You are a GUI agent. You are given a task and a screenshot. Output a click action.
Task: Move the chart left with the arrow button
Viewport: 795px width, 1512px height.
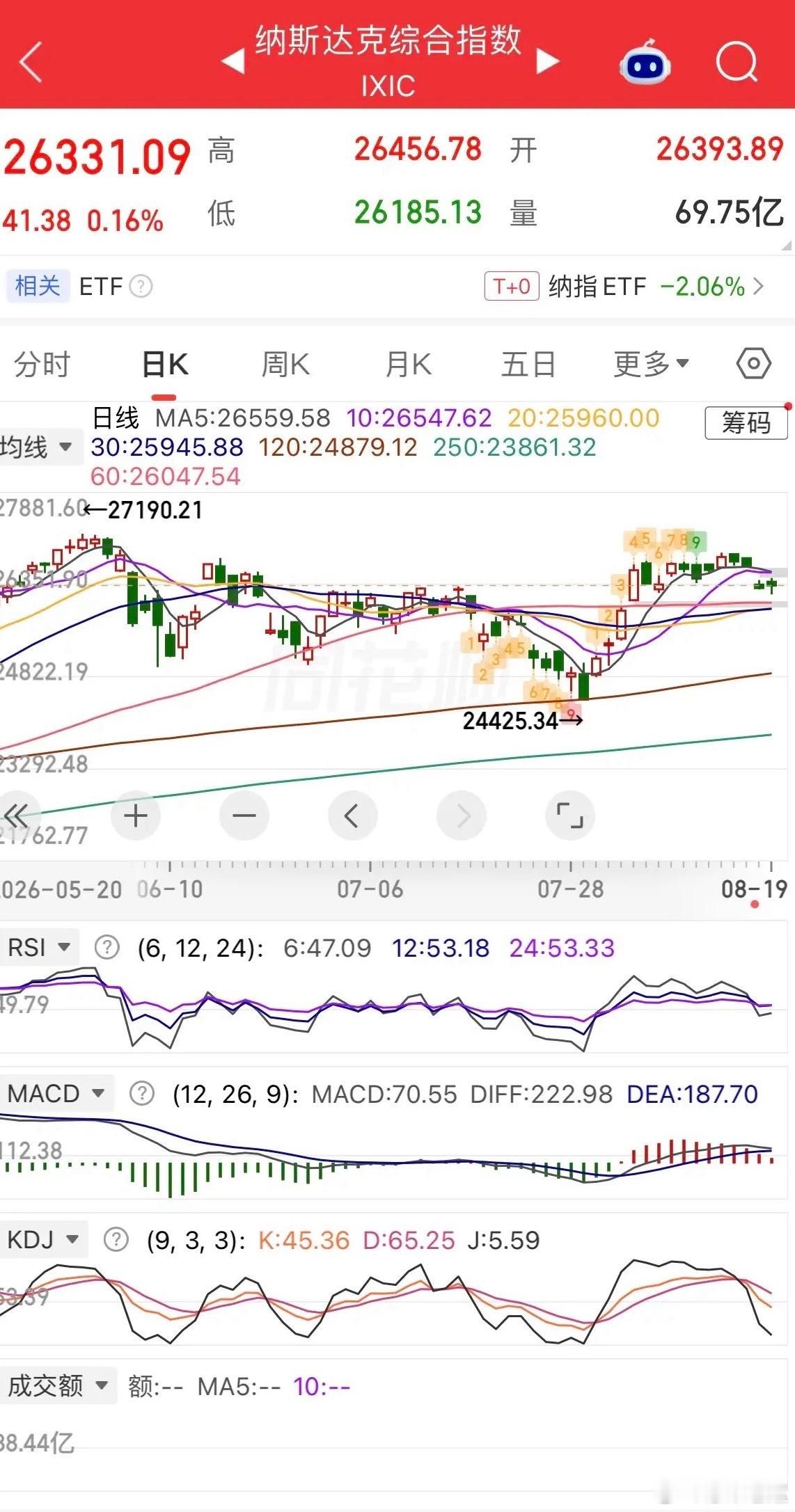pos(353,815)
